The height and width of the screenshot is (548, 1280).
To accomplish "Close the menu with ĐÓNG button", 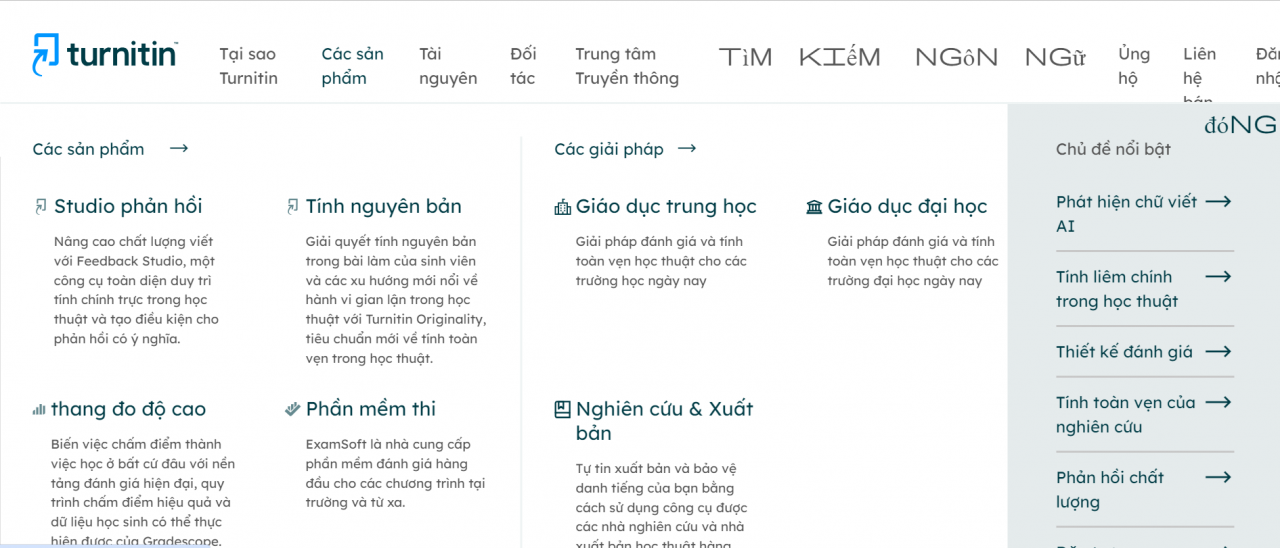I will (1240, 125).
